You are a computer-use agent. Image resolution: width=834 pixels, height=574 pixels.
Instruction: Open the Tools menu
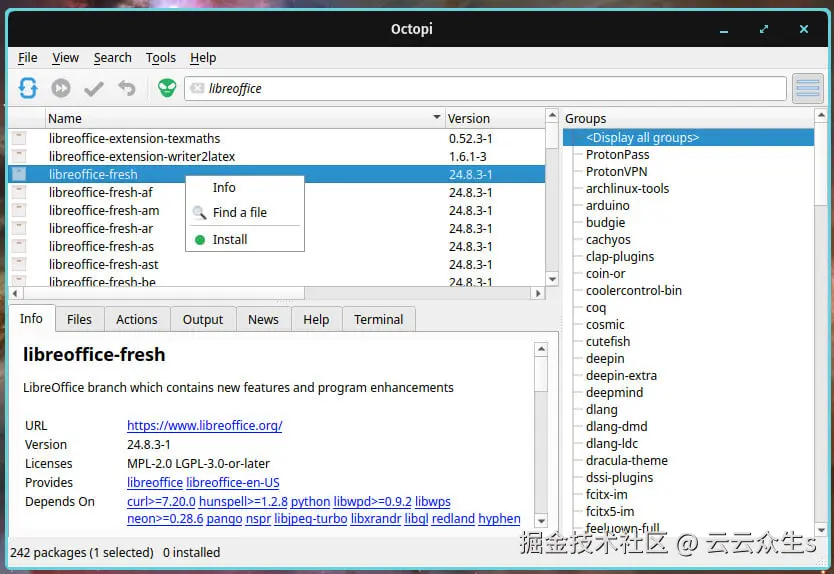(161, 57)
